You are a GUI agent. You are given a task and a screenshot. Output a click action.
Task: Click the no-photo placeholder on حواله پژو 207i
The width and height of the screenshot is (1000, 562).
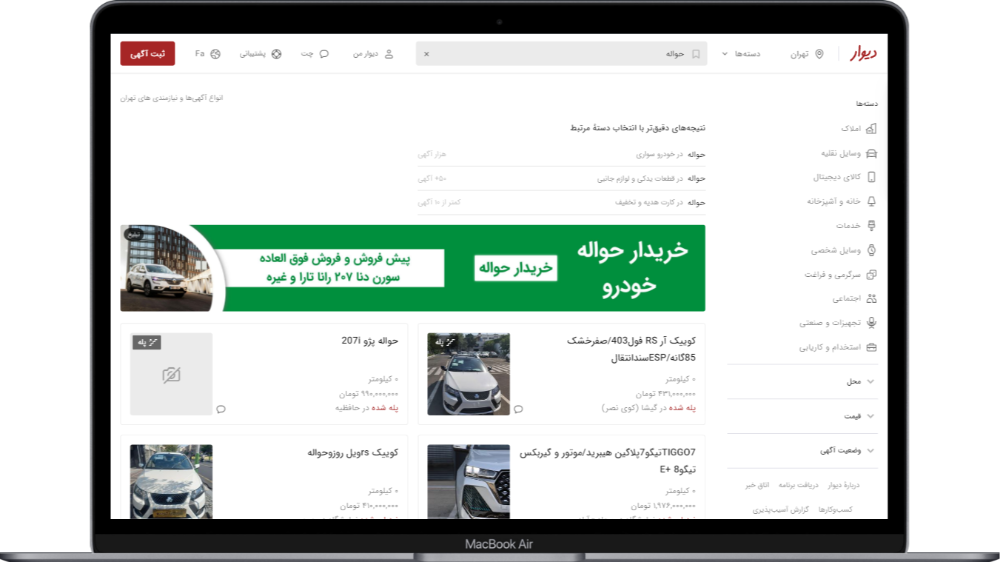point(171,374)
